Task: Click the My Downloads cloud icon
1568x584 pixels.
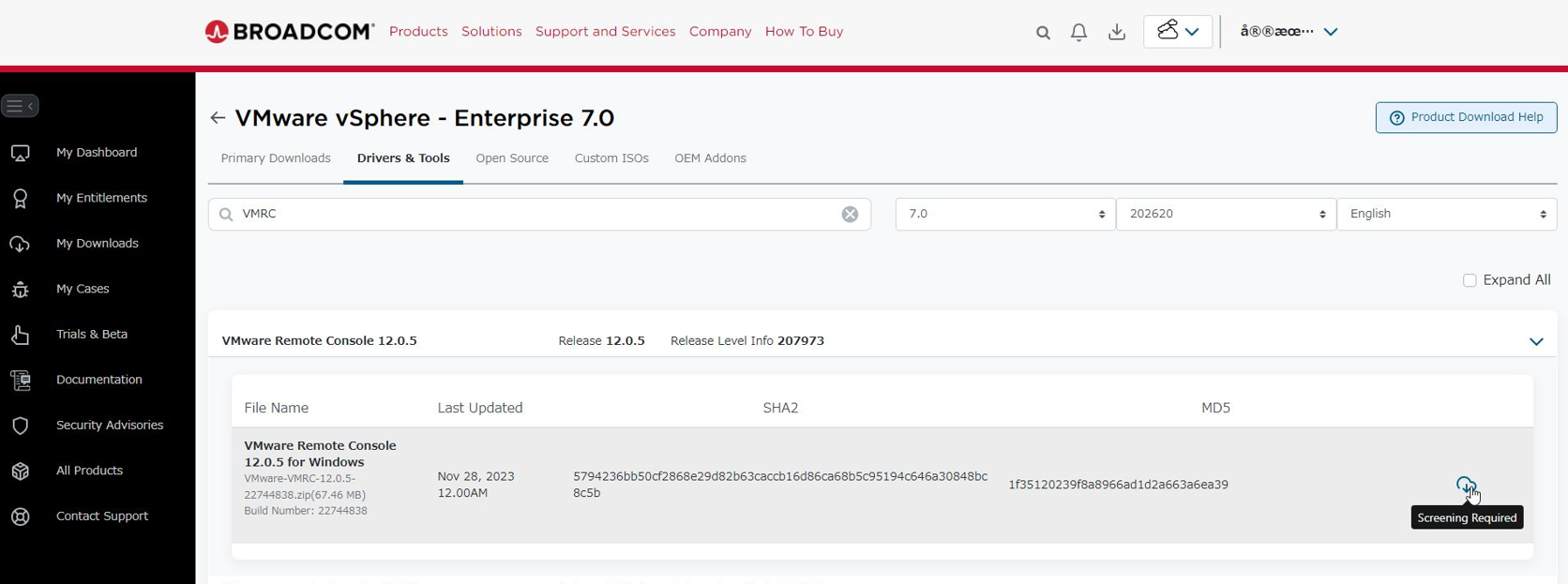Action: (x=21, y=244)
